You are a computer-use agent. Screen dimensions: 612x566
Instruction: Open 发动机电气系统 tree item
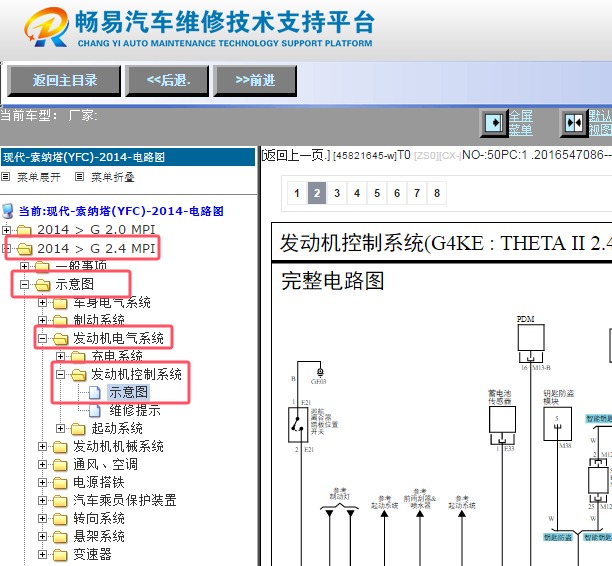(x=118, y=338)
